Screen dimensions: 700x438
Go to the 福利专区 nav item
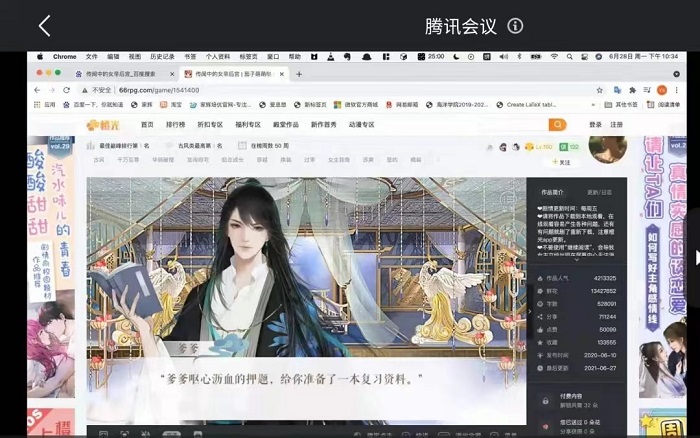pos(248,125)
